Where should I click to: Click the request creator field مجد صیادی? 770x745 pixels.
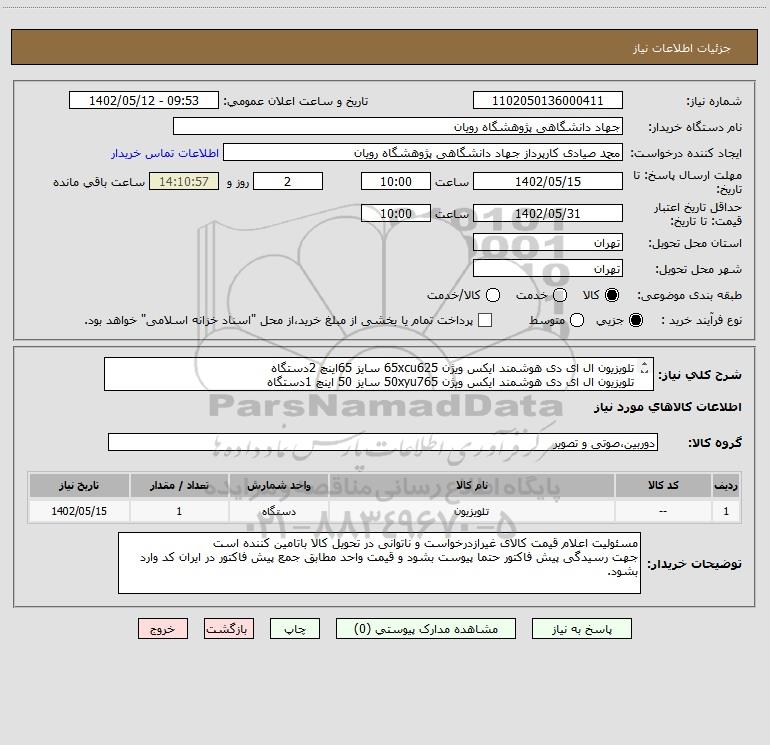tap(423, 153)
